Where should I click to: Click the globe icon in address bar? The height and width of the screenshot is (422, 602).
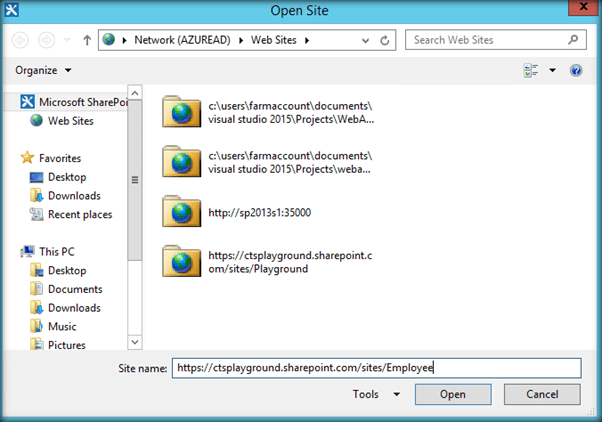click(x=109, y=39)
